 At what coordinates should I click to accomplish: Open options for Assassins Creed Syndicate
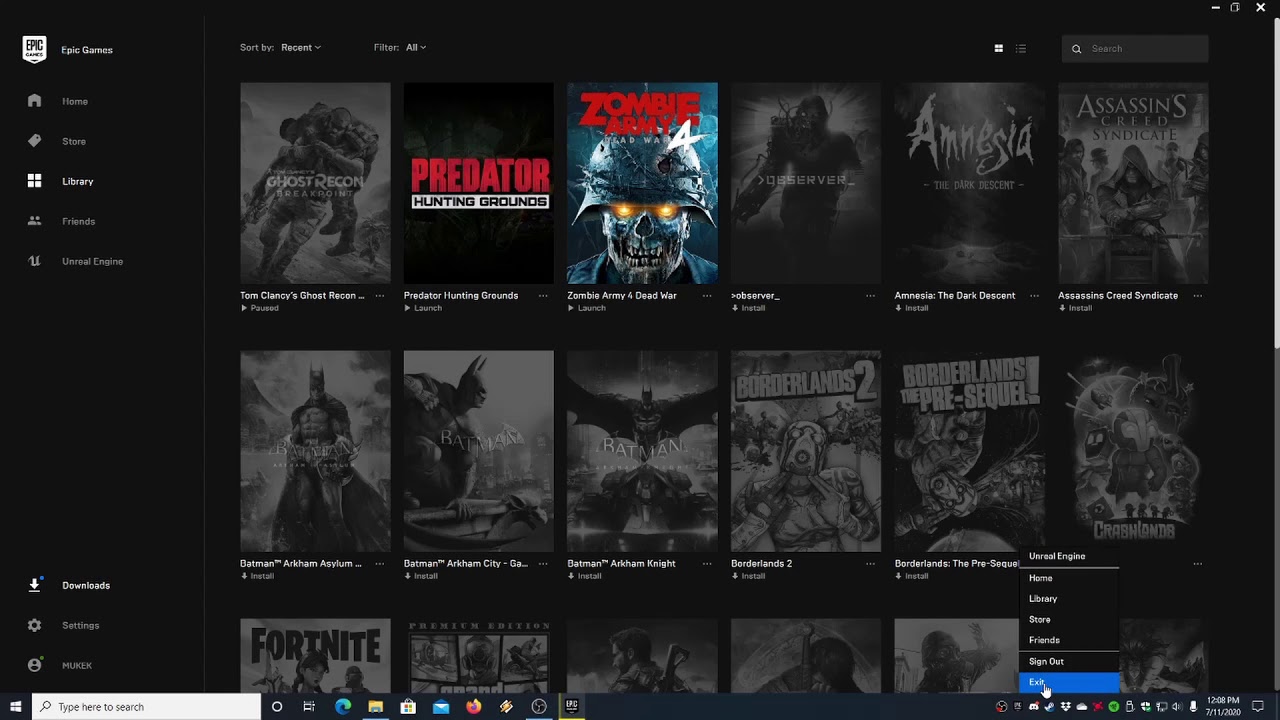(x=1197, y=296)
